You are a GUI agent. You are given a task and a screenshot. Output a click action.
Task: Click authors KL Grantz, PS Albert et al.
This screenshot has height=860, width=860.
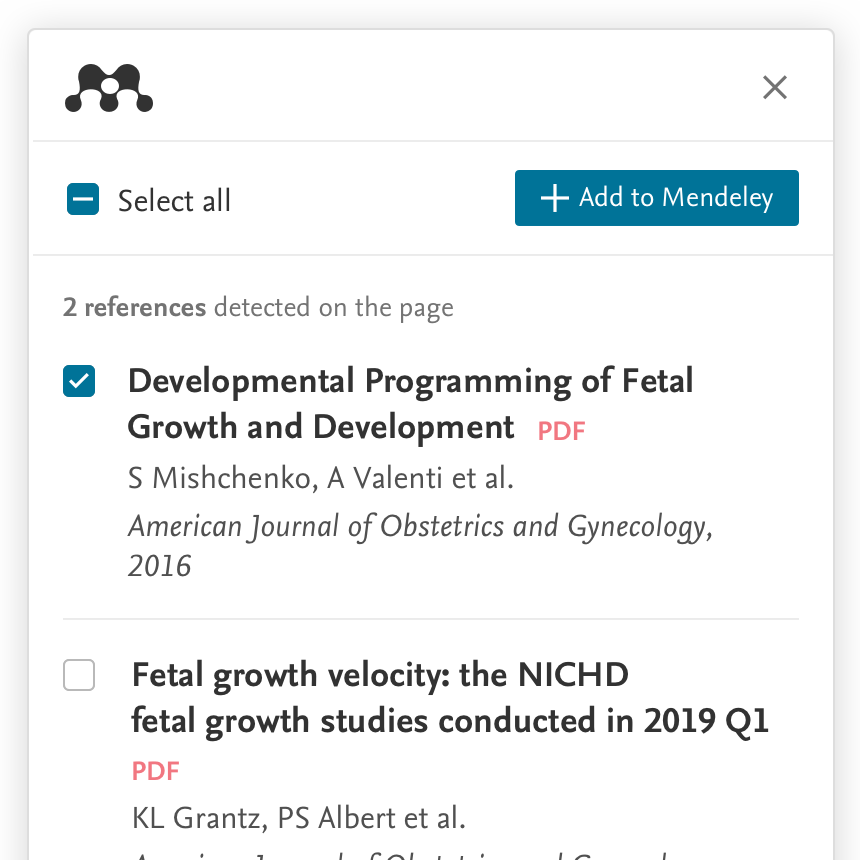tap(298, 818)
